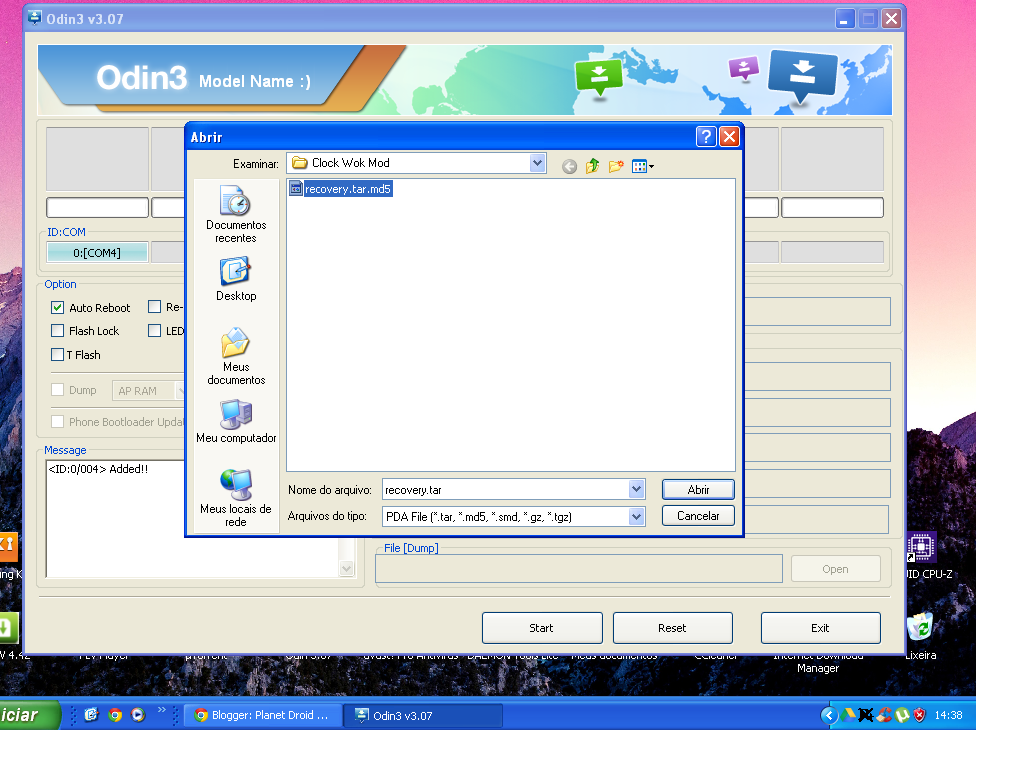Click the Start button in Odin3
This screenshot has width=1024, height=768.
click(541, 628)
